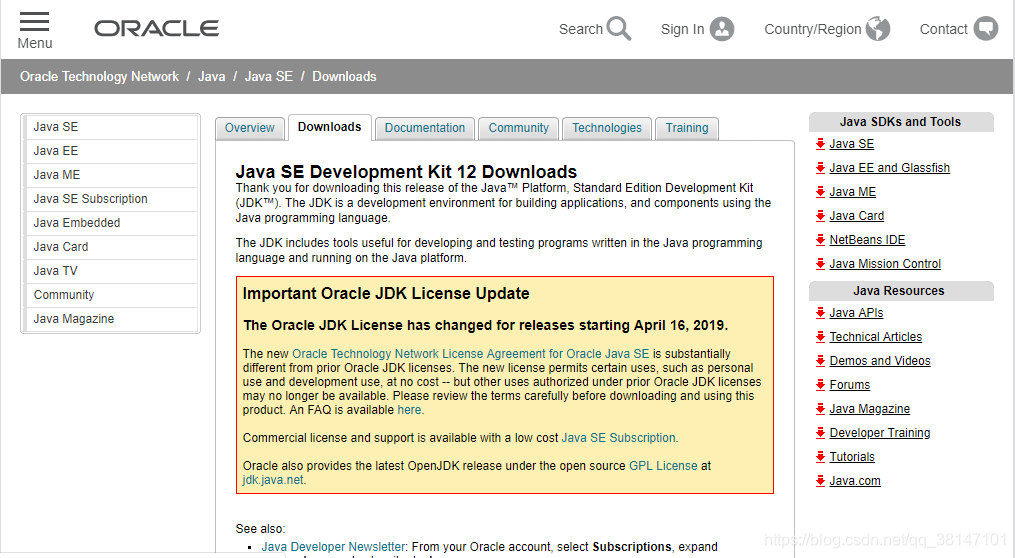Open Java.com link
Screen dimensions: 1015x558
coord(854,480)
